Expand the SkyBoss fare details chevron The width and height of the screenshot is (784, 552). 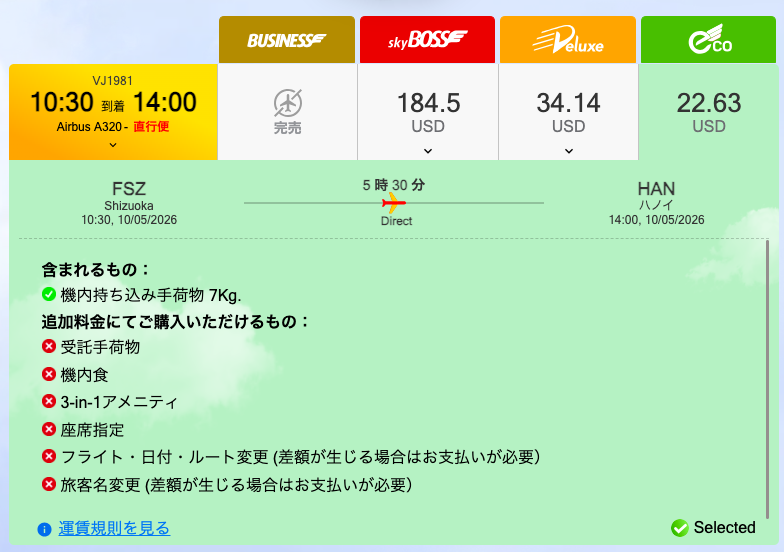click(x=428, y=151)
